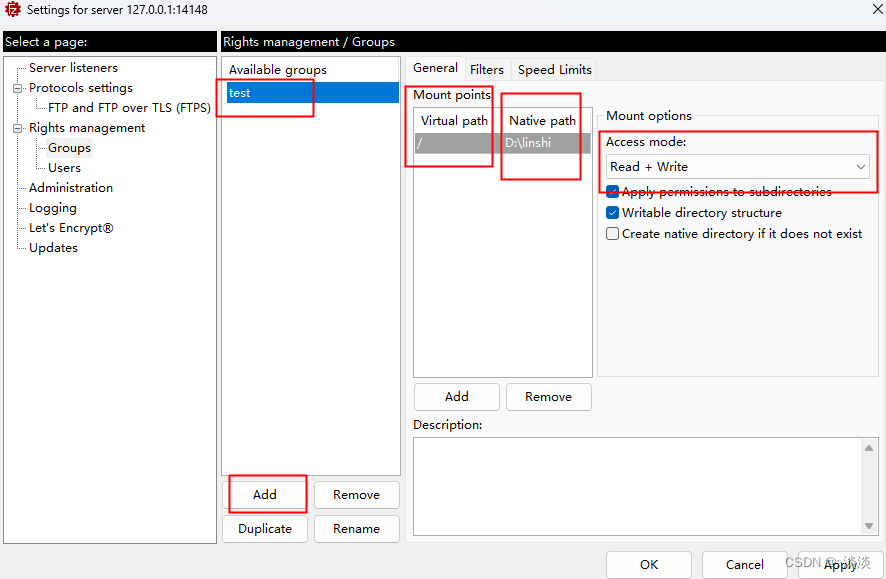Confirm settings with the OK button
This screenshot has height=579, width=886.
648,564
